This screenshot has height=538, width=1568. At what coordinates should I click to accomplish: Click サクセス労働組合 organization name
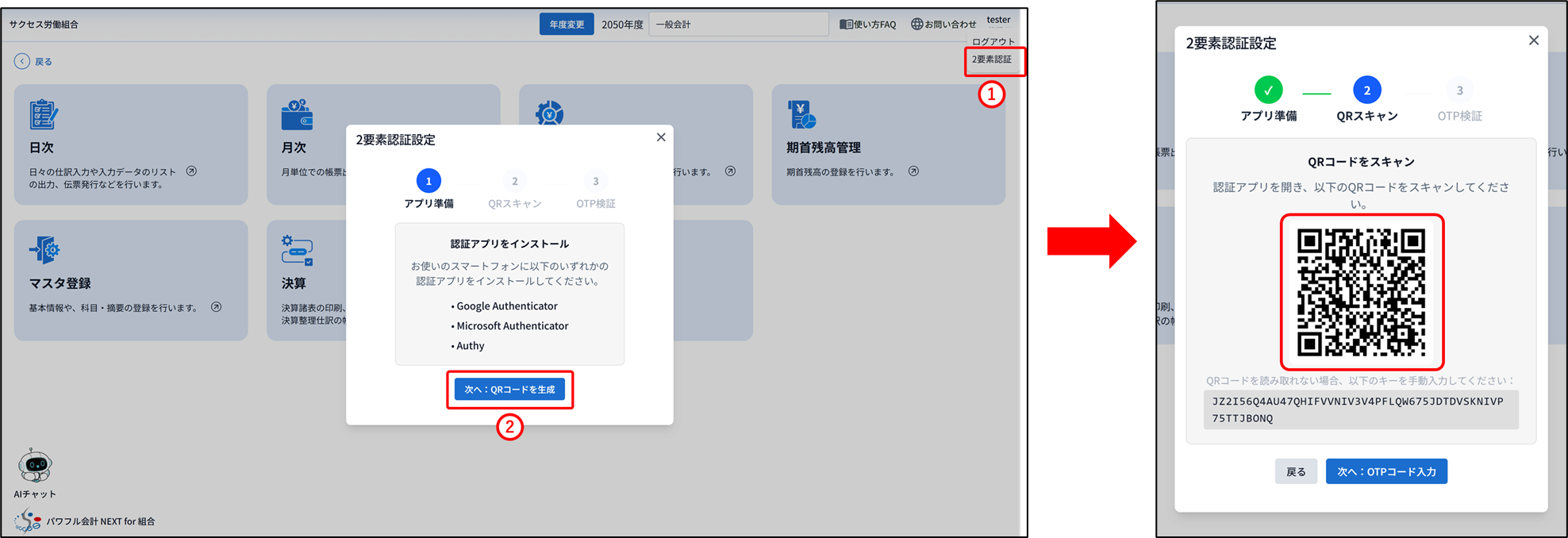[44, 25]
